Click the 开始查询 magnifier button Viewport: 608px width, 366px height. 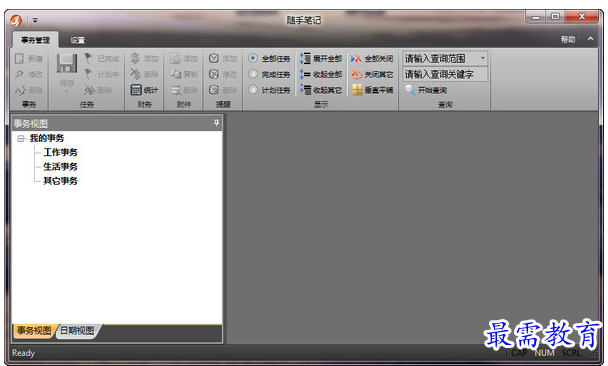click(426, 90)
